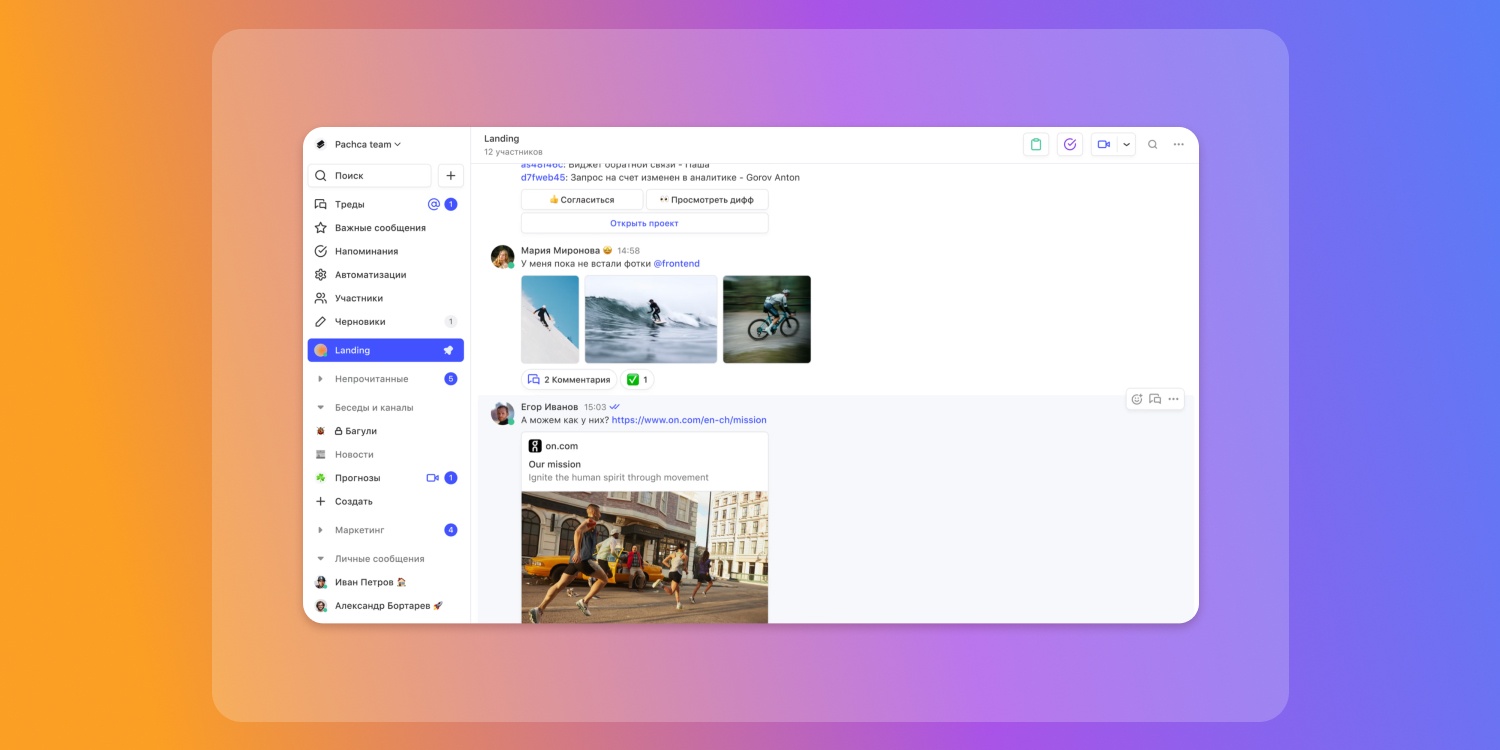Toggle the green checkmark reaction
The width and height of the screenshot is (1500, 750).
pyautogui.click(x=637, y=380)
